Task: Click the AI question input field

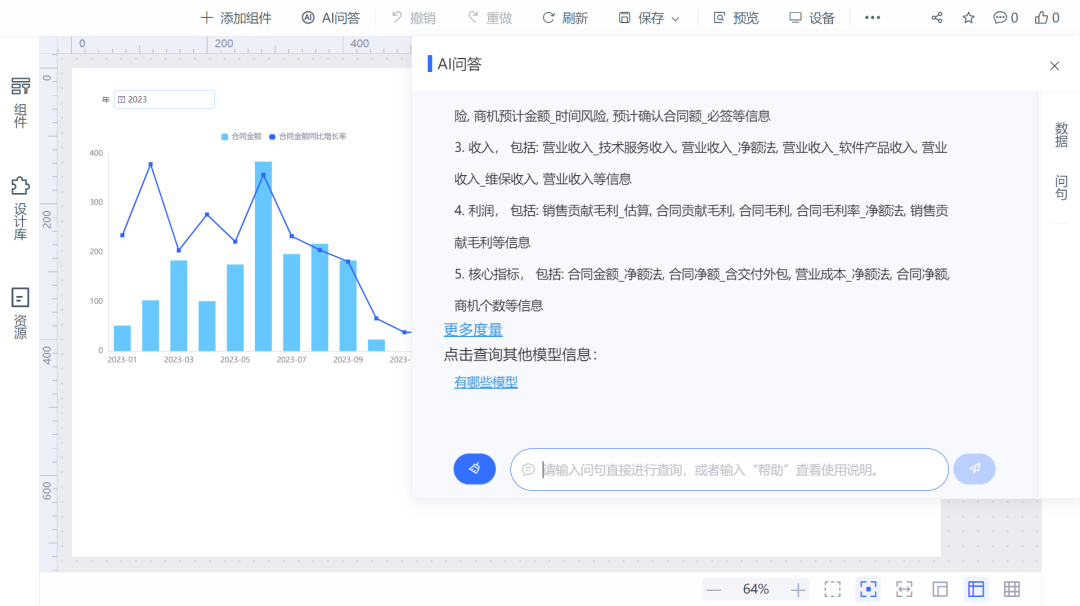Action: click(730, 469)
